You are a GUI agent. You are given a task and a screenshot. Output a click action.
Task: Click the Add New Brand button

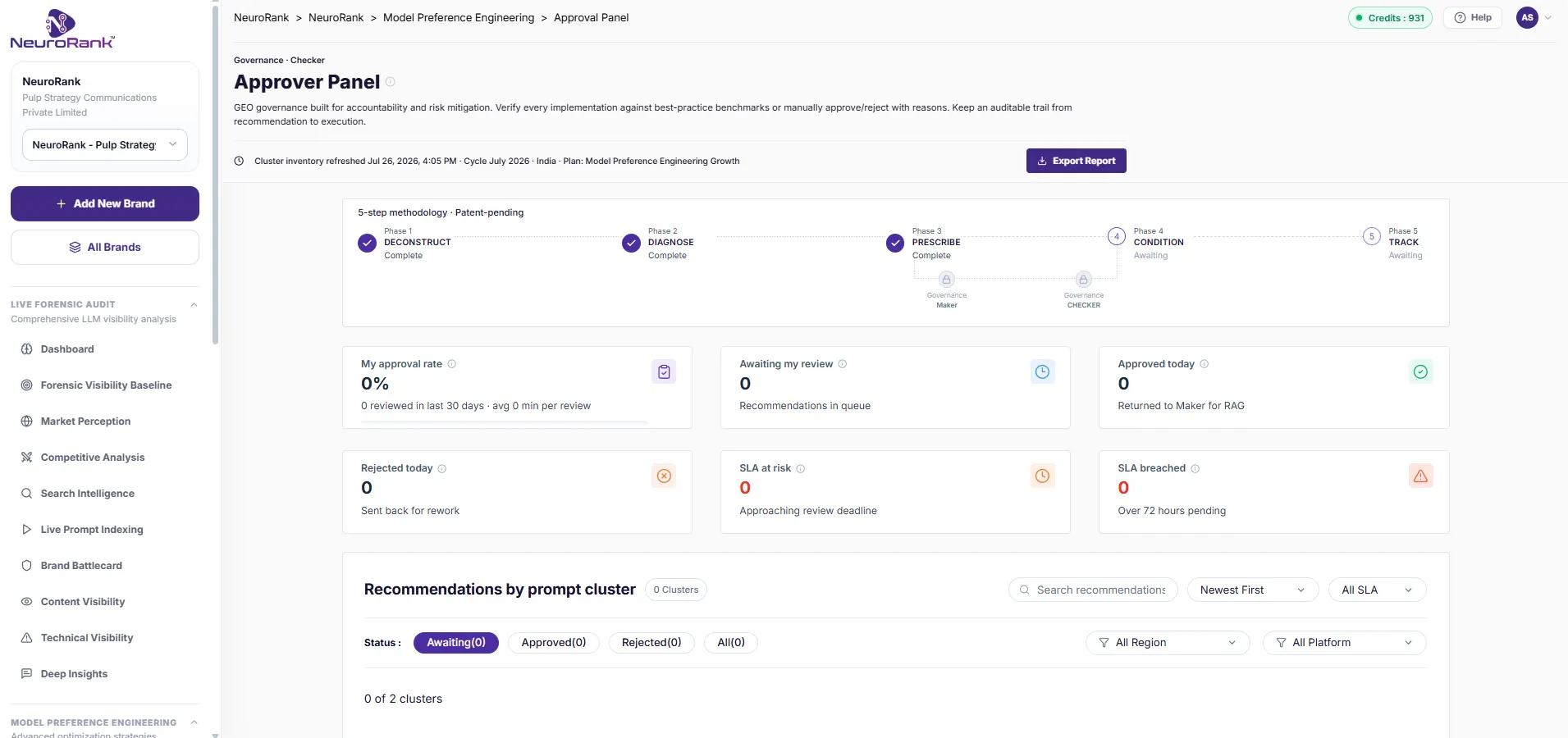(x=105, y=203)
